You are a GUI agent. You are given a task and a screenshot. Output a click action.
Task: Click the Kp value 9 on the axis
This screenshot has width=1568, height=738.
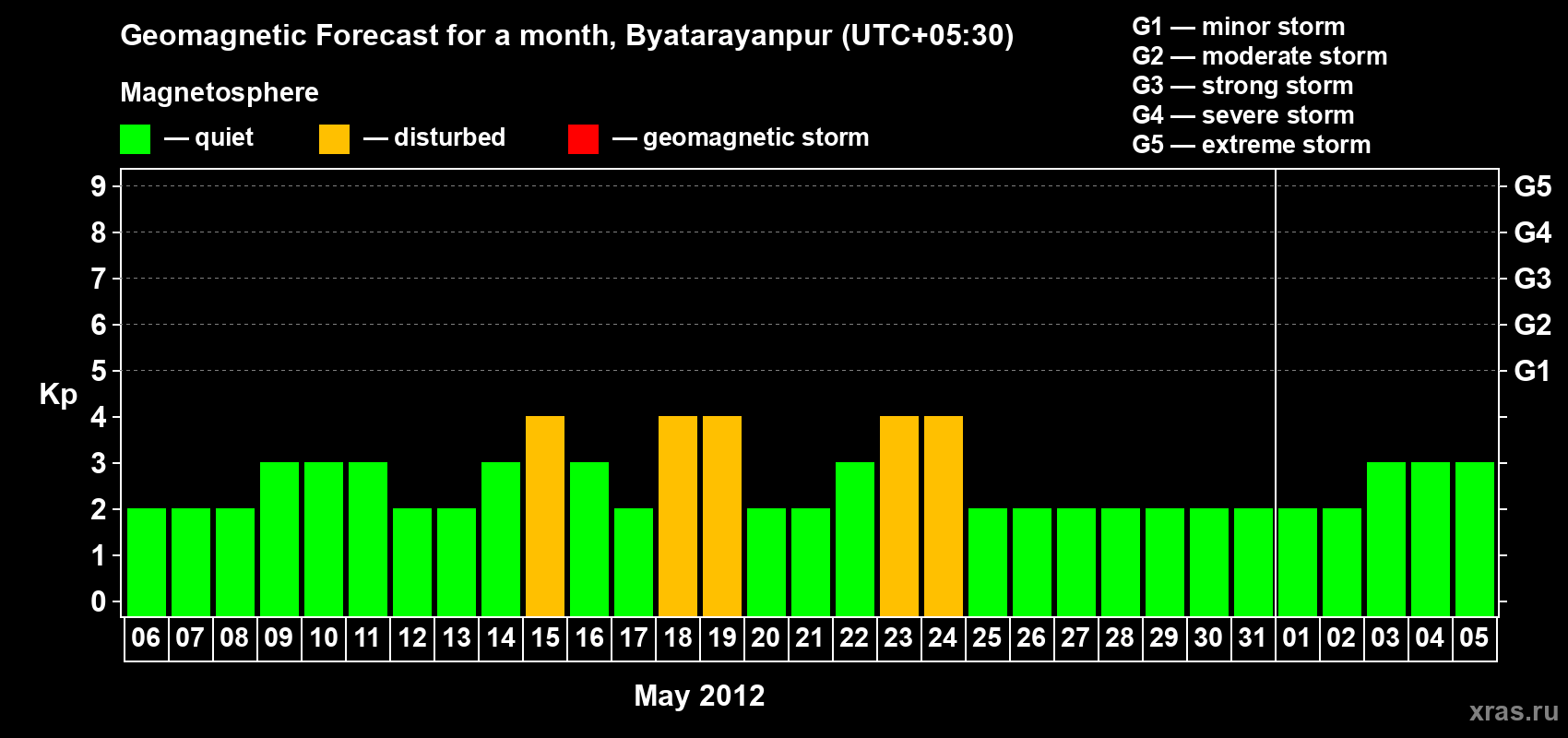99,186
